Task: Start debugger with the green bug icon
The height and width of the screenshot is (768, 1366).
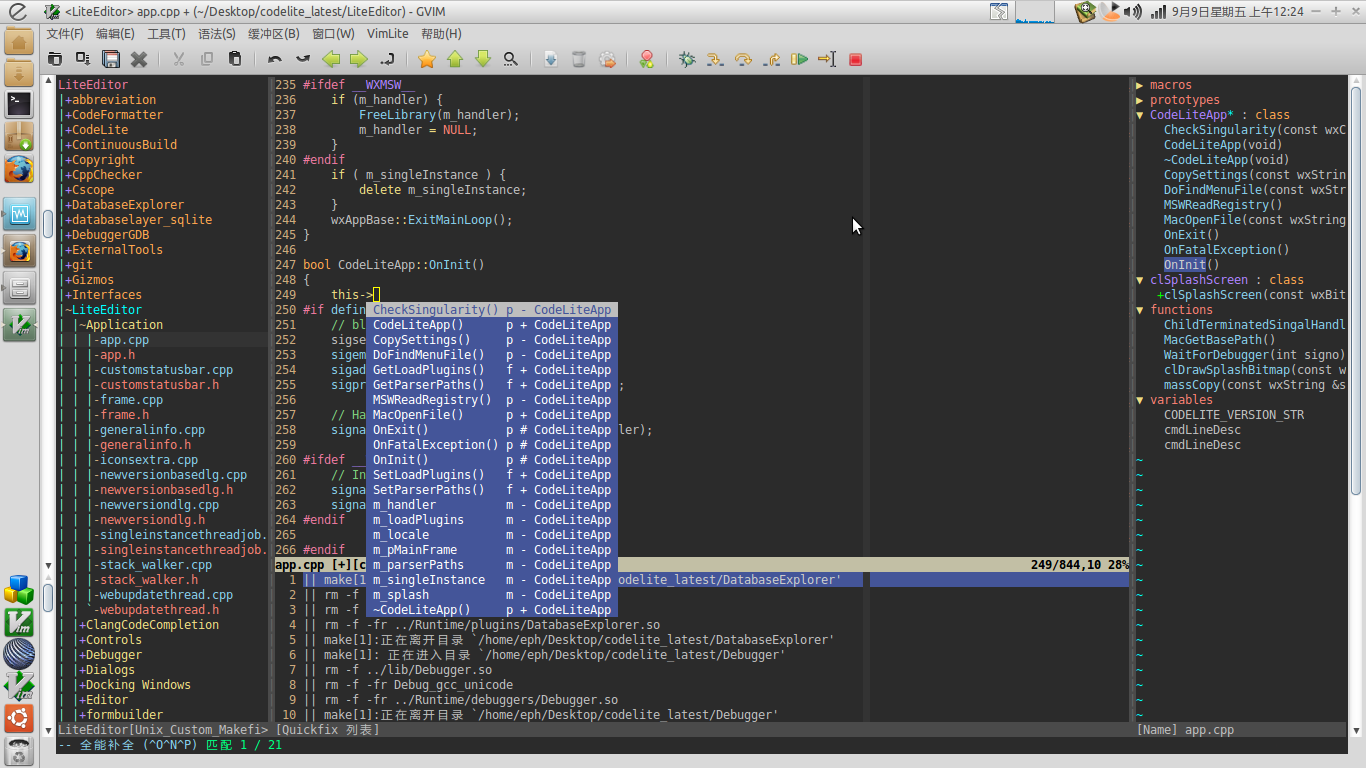Action: [x=687, y=59]
